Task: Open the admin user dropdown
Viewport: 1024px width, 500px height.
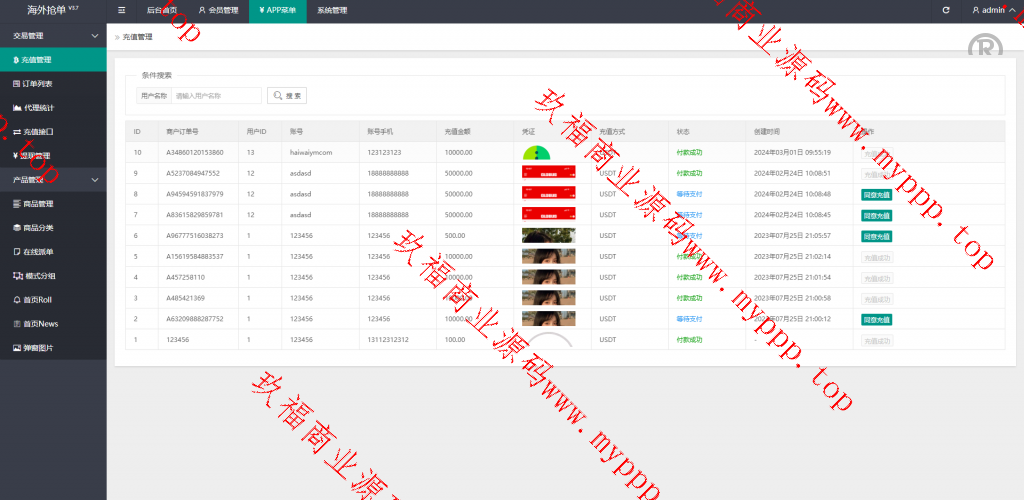Action: 993,10
